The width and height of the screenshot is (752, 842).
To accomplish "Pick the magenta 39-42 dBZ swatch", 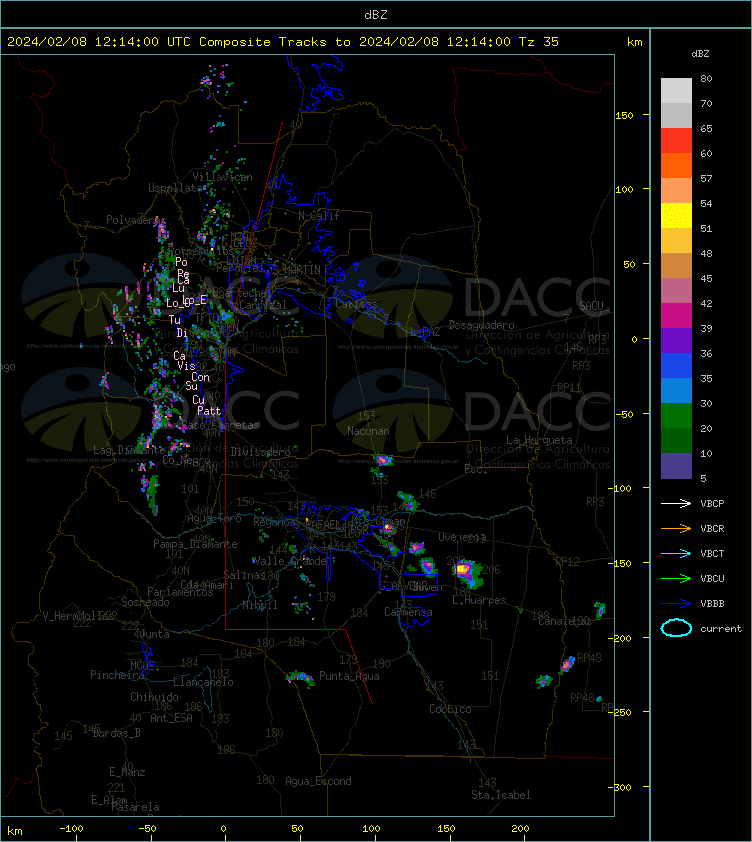I will coord(676,315).
